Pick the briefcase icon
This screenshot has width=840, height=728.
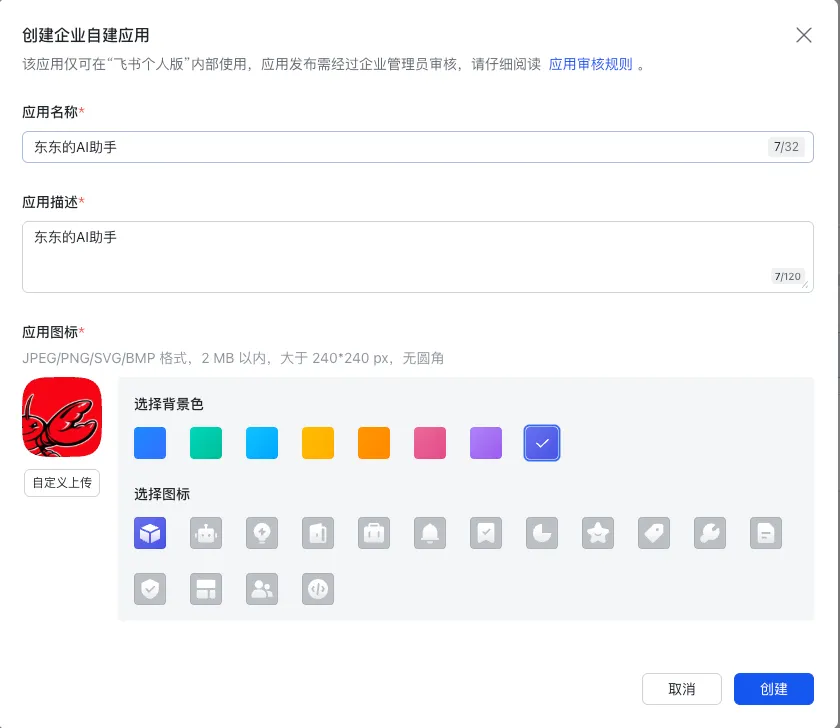pos(374,533)
